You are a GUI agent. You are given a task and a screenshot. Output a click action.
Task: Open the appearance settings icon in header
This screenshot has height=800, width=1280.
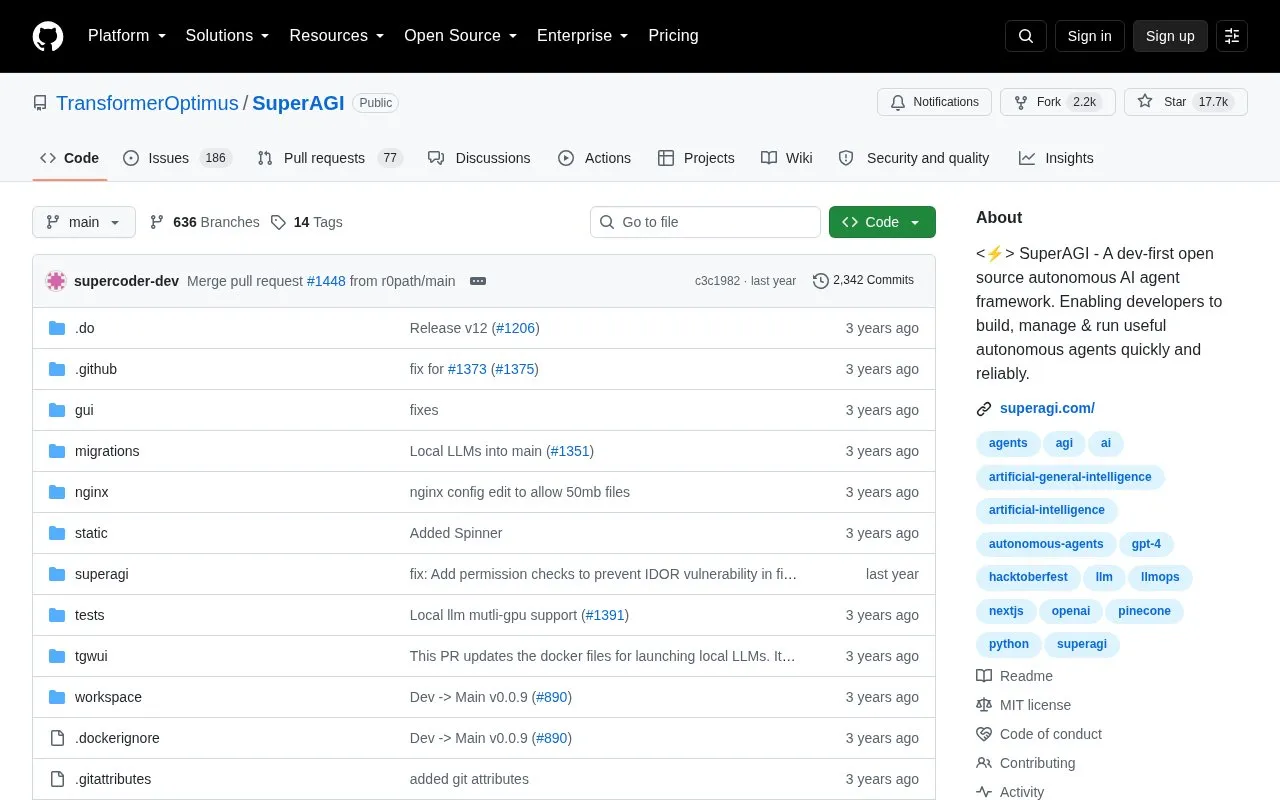coord(1232,36)
